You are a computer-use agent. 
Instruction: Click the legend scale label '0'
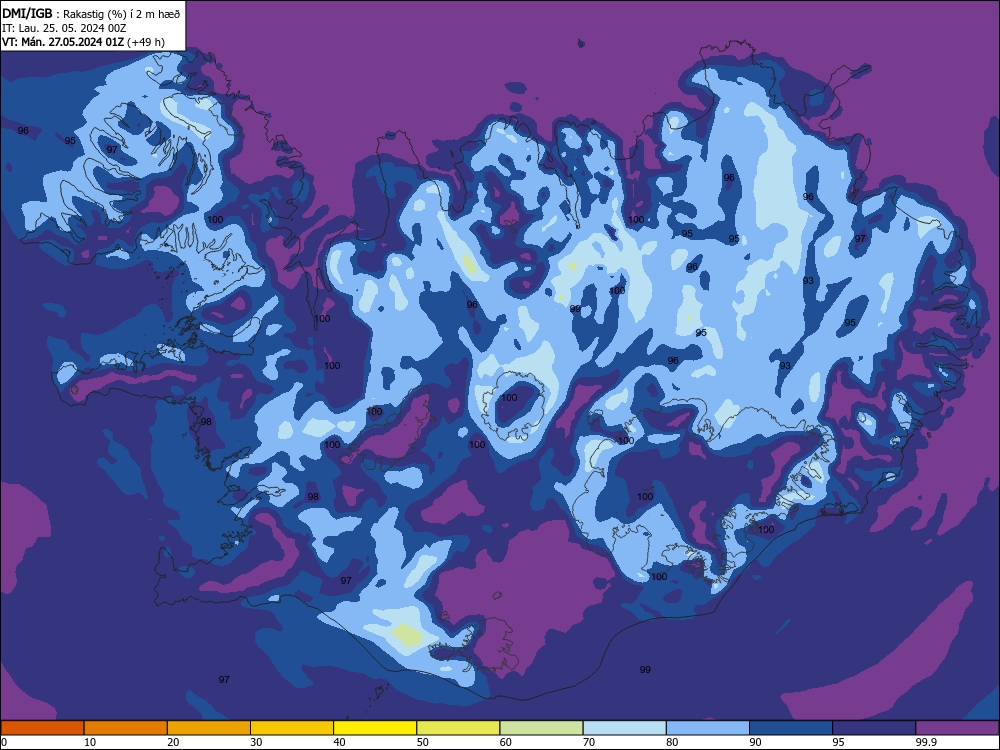[x=4, y=742]
